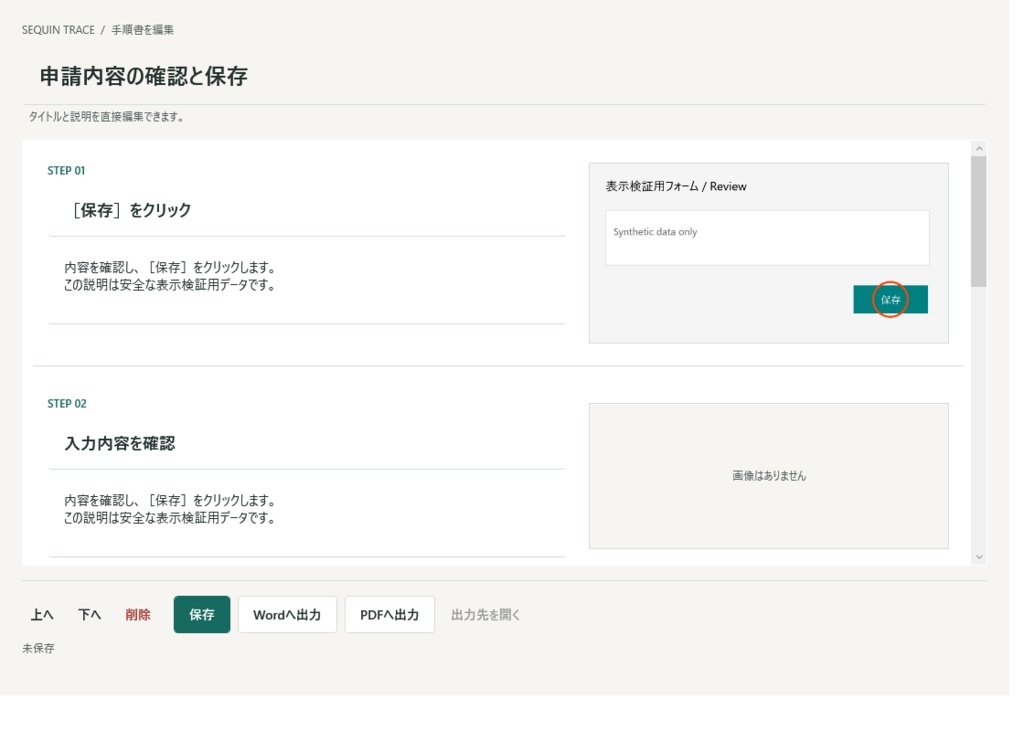Click the STEP 01 label
1024x731 pixels.
(67, 173)
